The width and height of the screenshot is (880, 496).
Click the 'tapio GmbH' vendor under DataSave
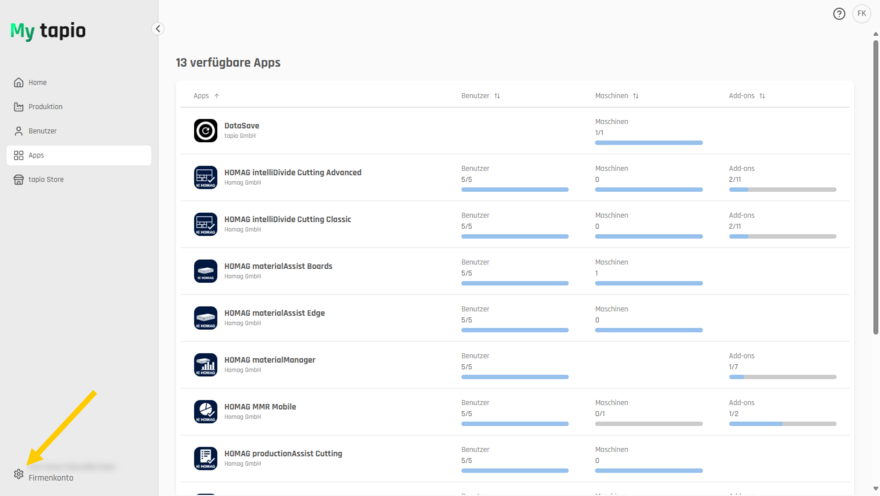[x=240, y=136]
